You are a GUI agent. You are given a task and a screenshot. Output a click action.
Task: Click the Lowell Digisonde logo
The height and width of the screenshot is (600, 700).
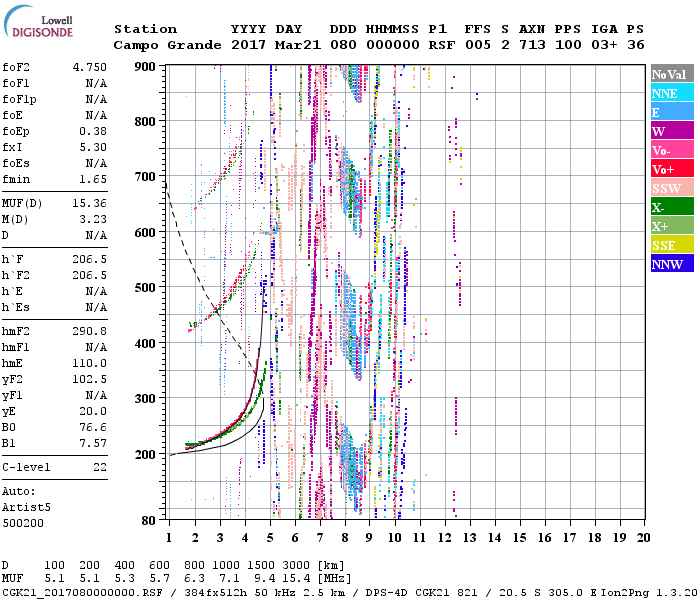pos(38,22)
